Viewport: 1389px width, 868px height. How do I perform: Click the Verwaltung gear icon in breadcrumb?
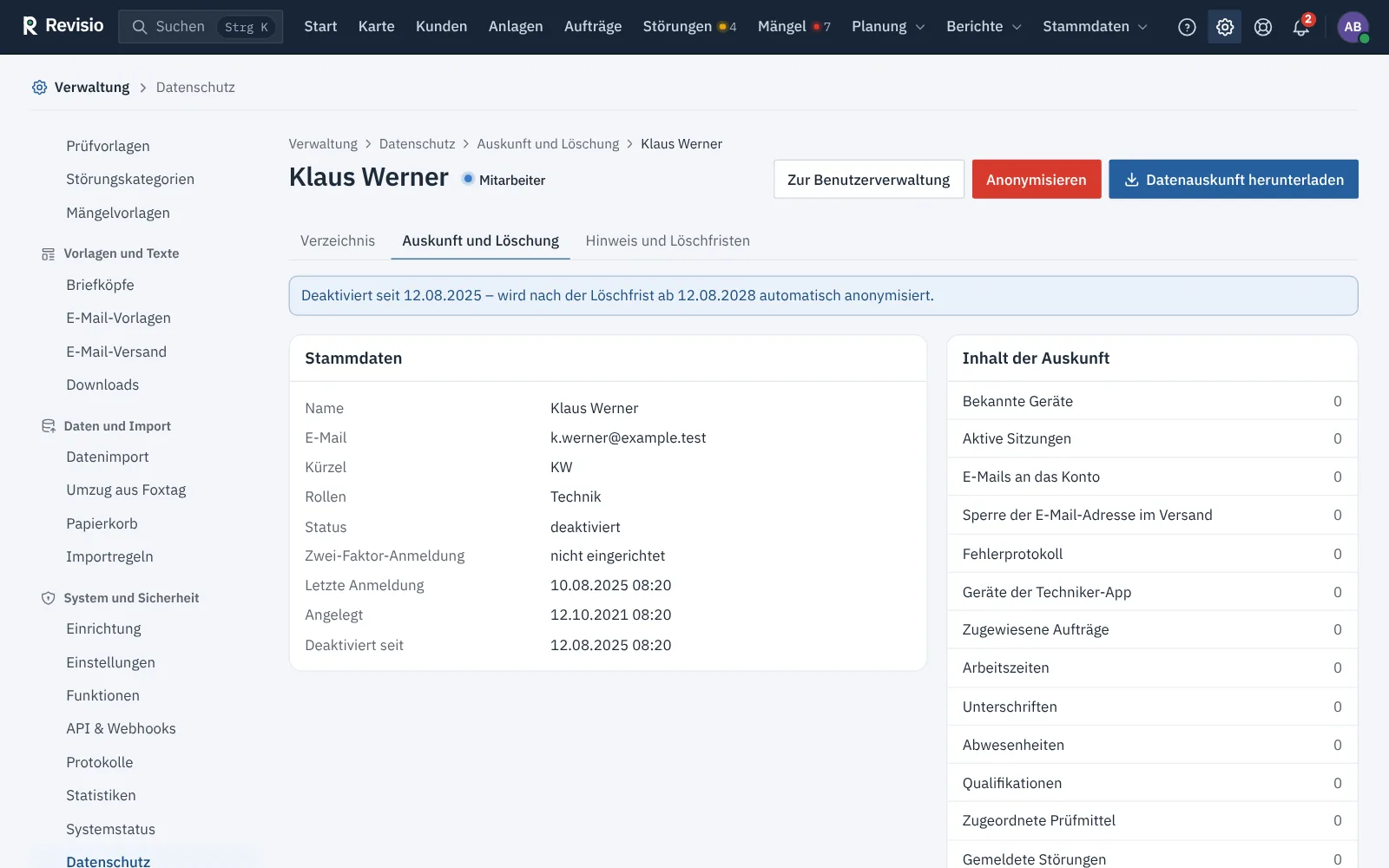pyautogui.click(x=39, y=87)
